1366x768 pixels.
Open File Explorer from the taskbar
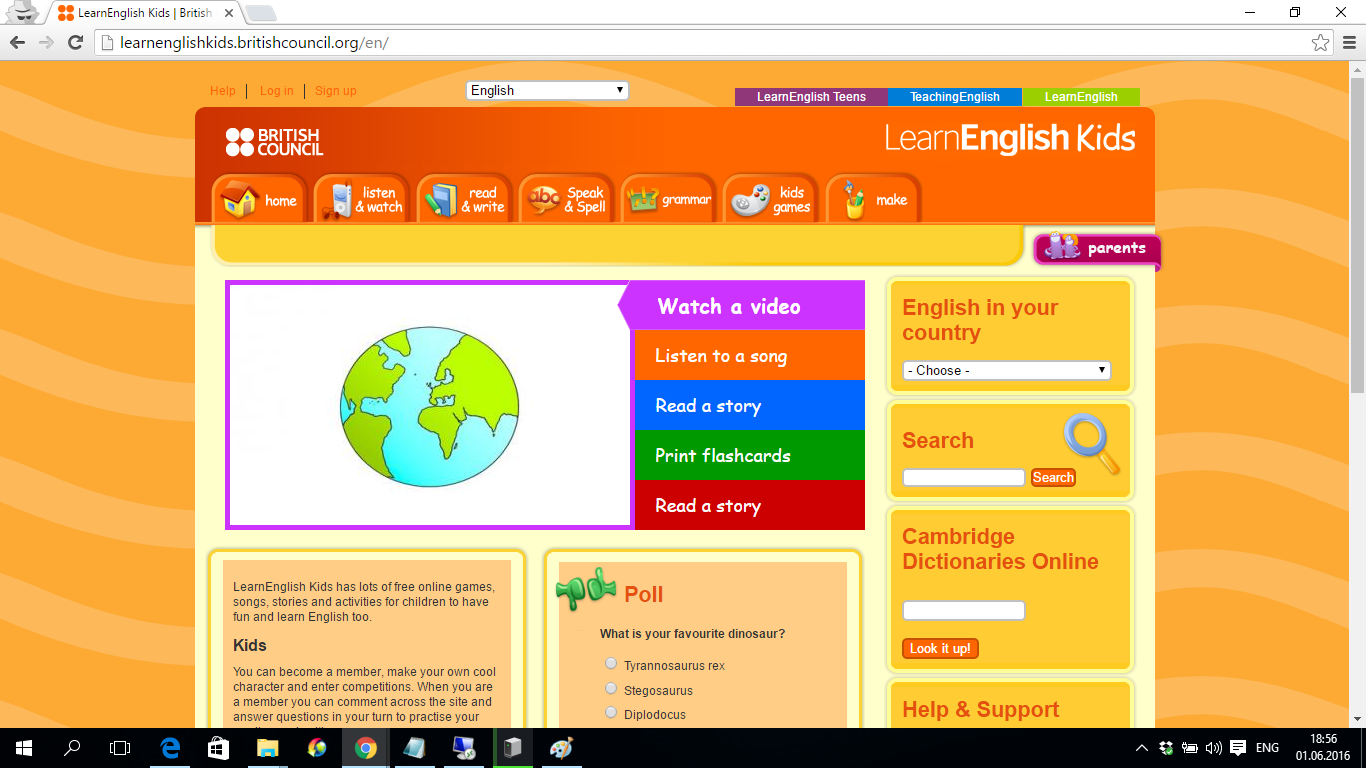pos(267,748)
